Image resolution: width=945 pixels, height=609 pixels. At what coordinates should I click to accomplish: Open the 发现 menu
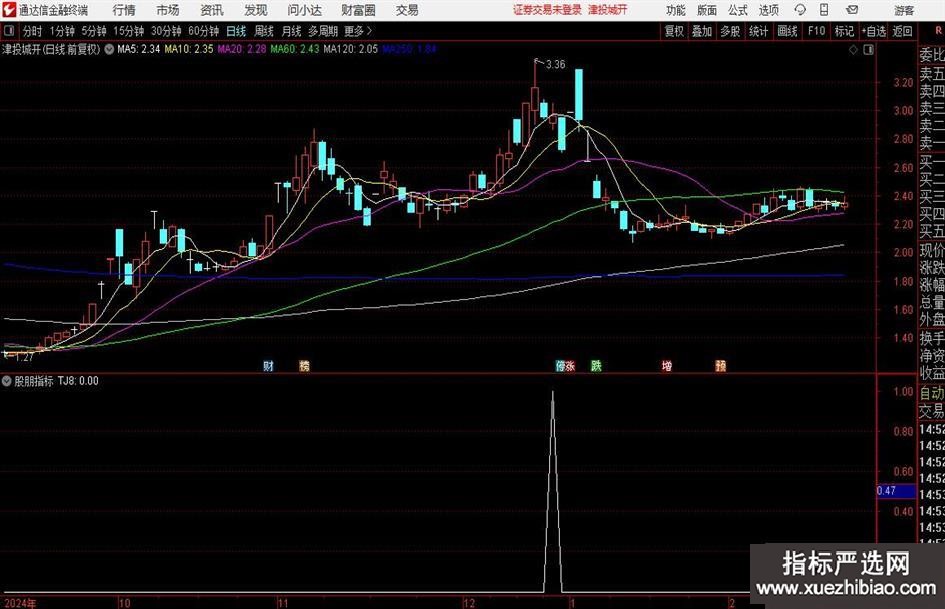pos(256,10)
